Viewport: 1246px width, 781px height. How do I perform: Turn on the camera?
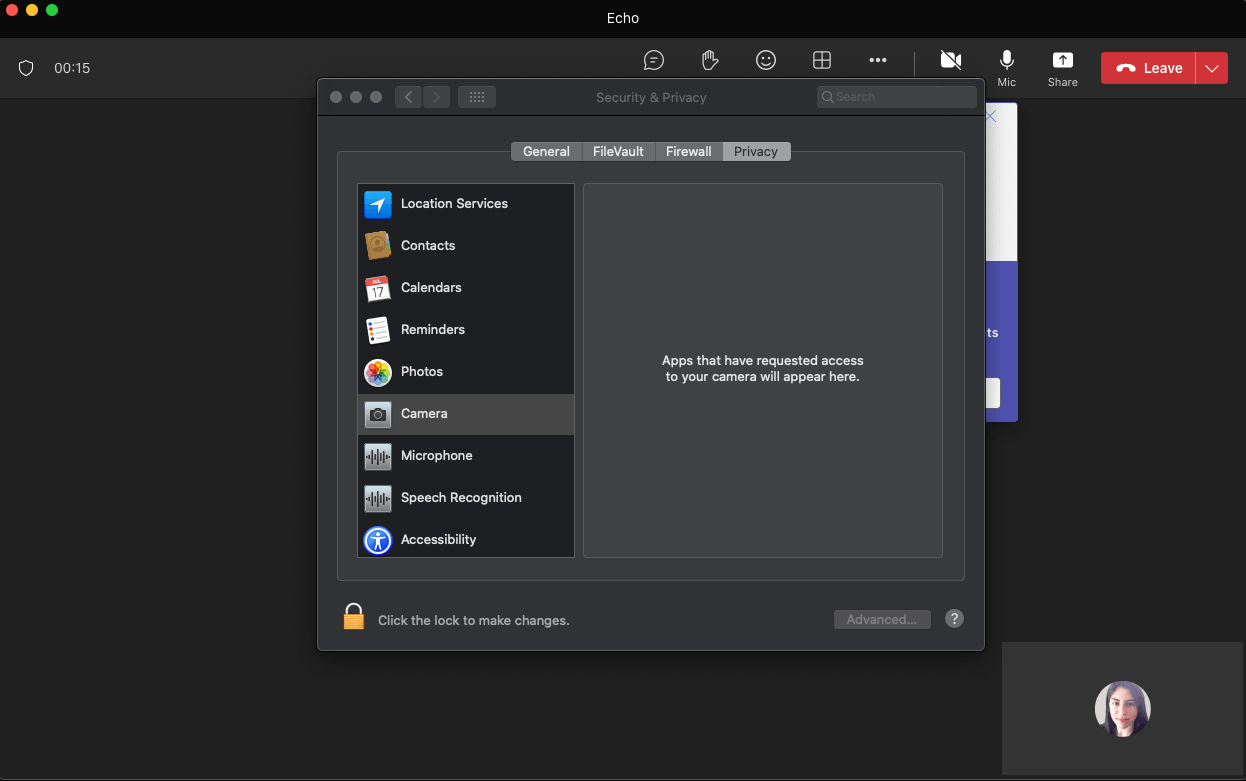coord(951,61)
